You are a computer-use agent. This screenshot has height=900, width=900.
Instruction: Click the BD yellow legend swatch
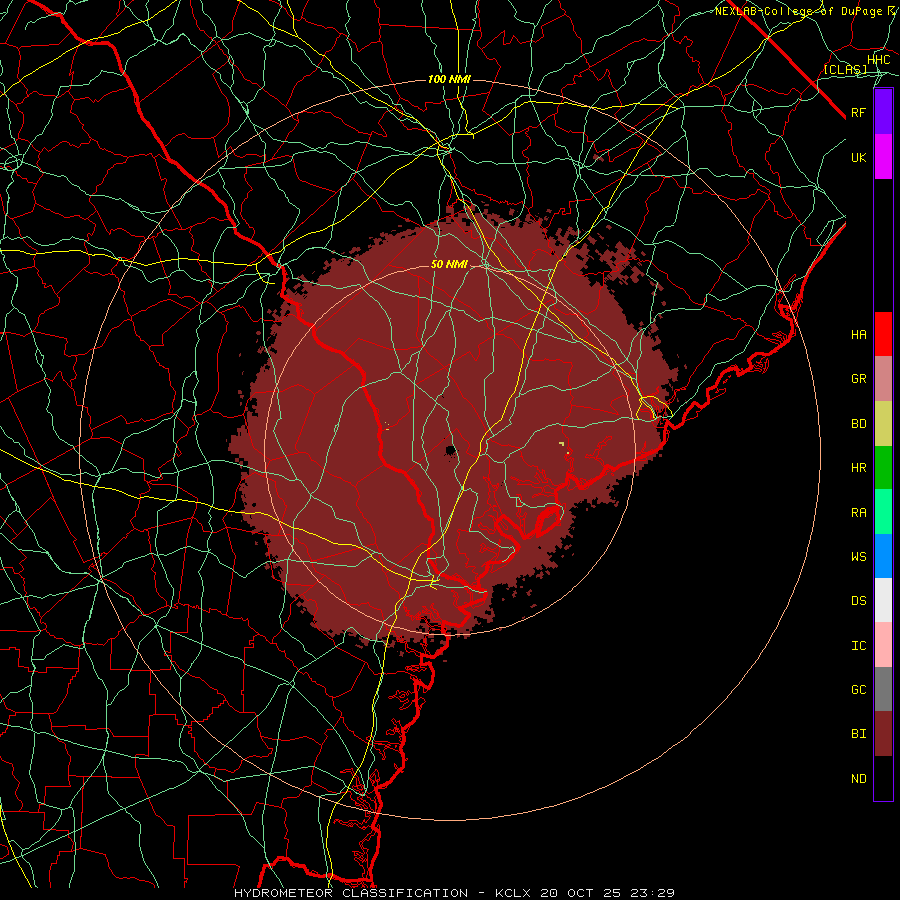tap(883, 424)
